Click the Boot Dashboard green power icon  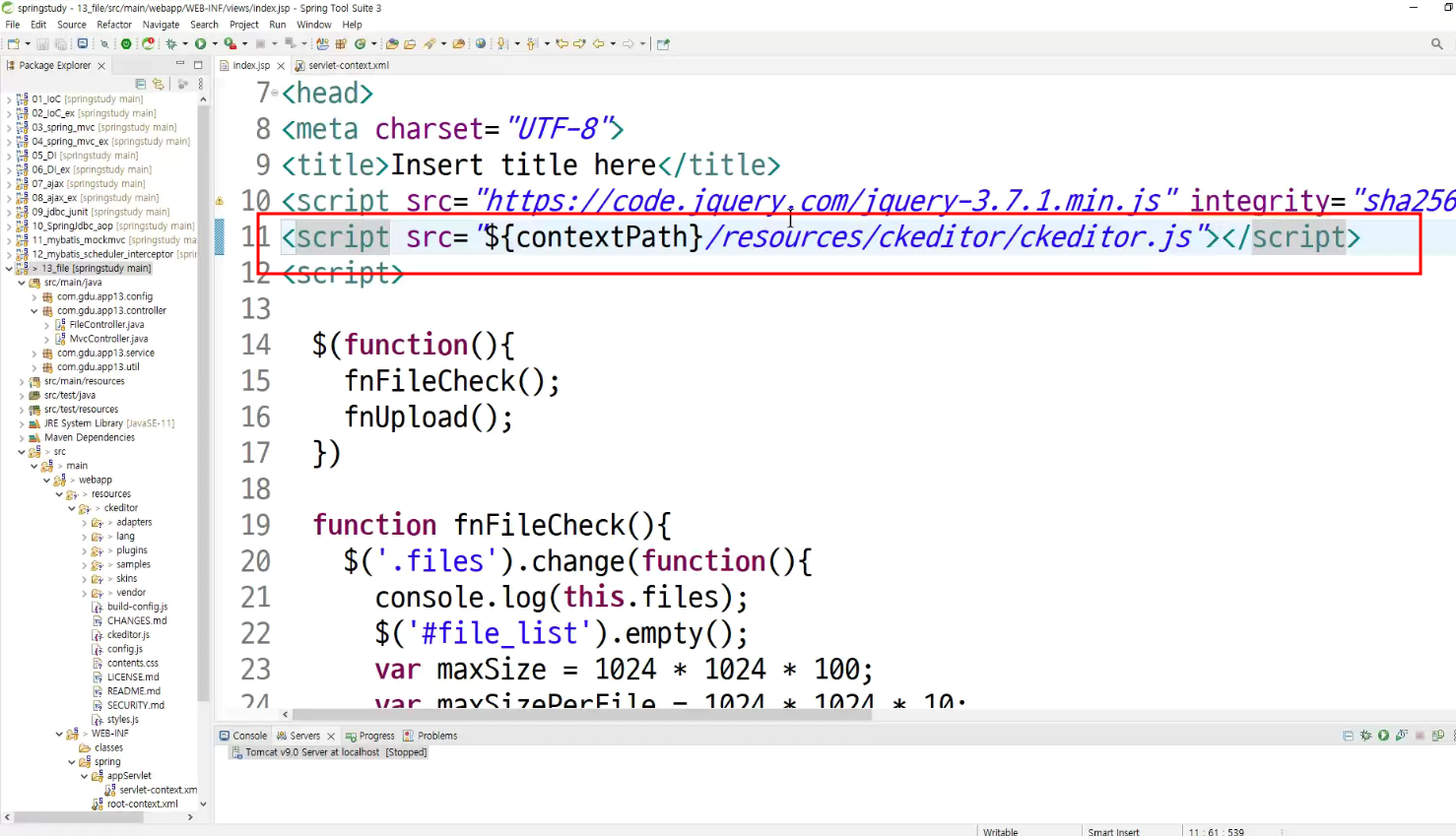tap(126, 43)
